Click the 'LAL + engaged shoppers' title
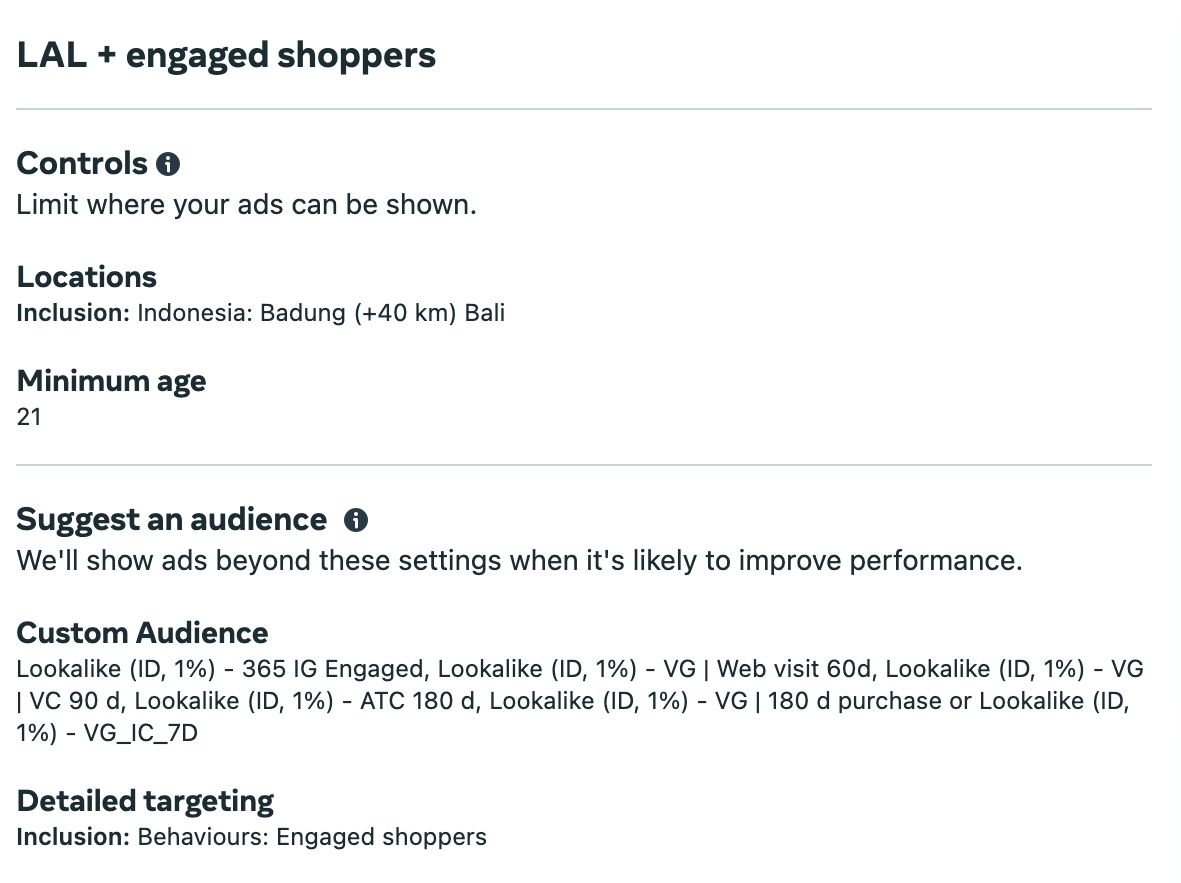 click(226, 55)
